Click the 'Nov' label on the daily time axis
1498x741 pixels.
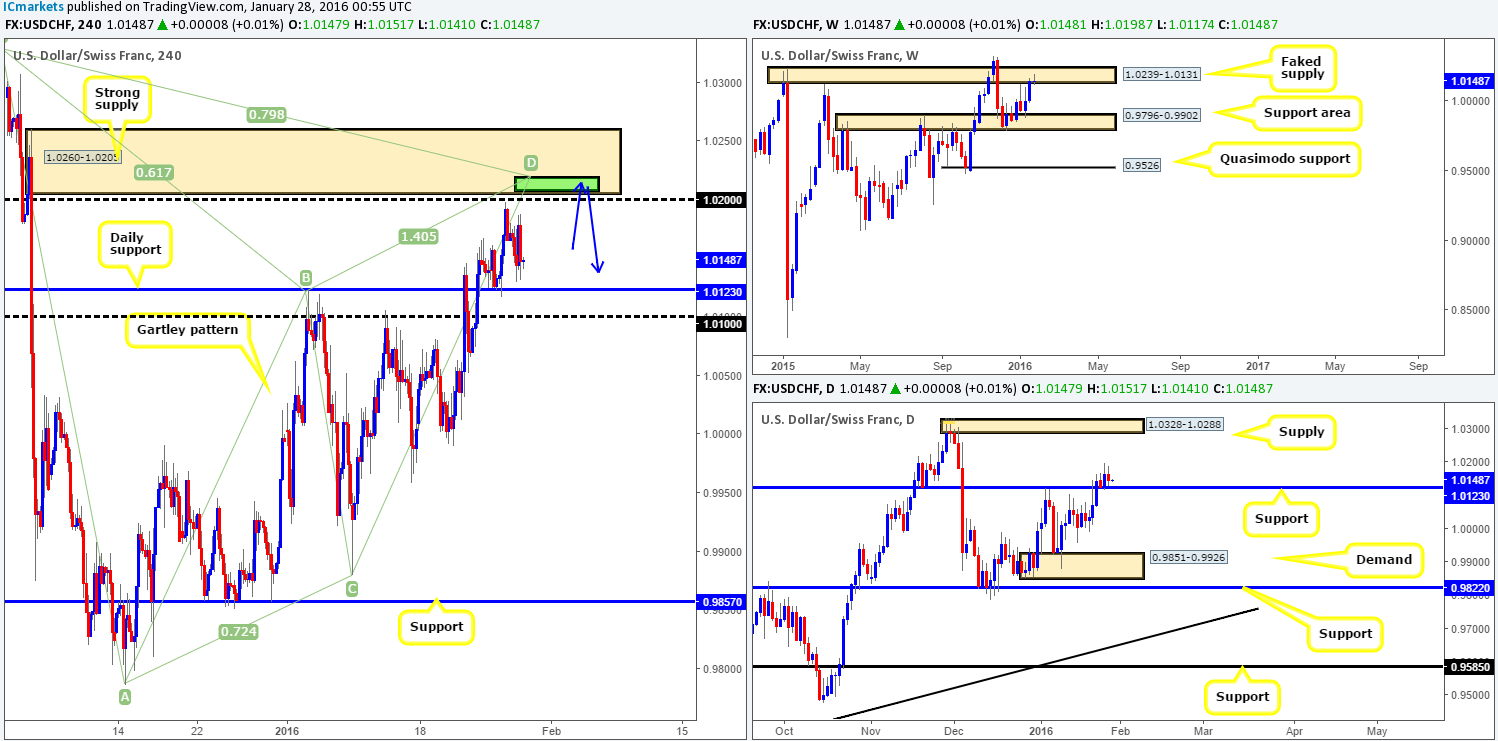click(869, 730)
